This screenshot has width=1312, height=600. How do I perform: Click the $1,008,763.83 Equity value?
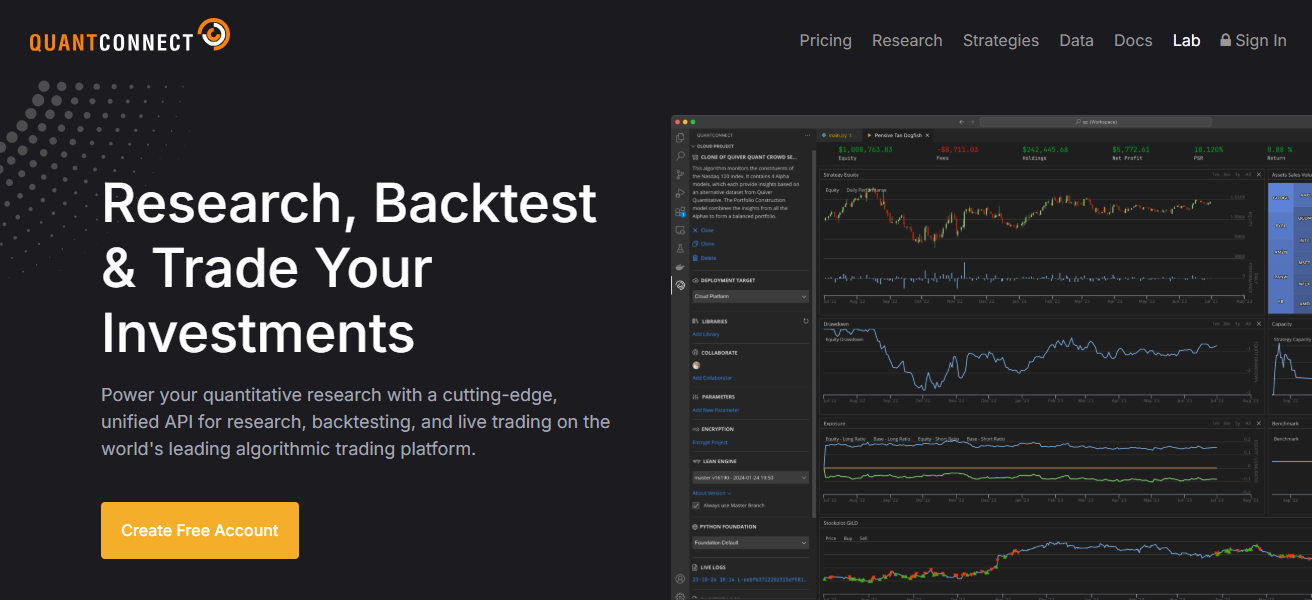tap(866, 149)
